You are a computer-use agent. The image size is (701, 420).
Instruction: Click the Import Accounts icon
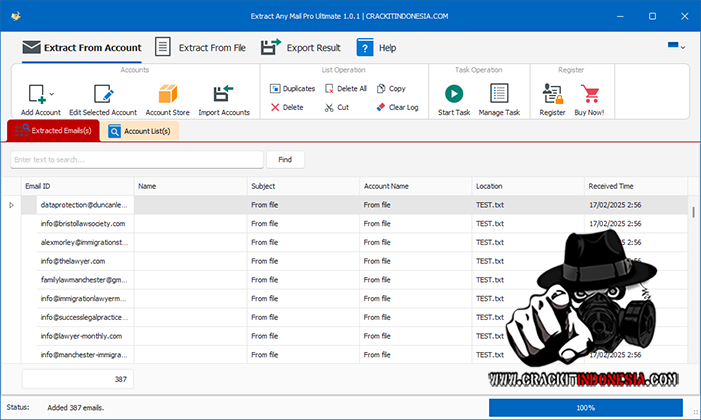pos(223,94)
